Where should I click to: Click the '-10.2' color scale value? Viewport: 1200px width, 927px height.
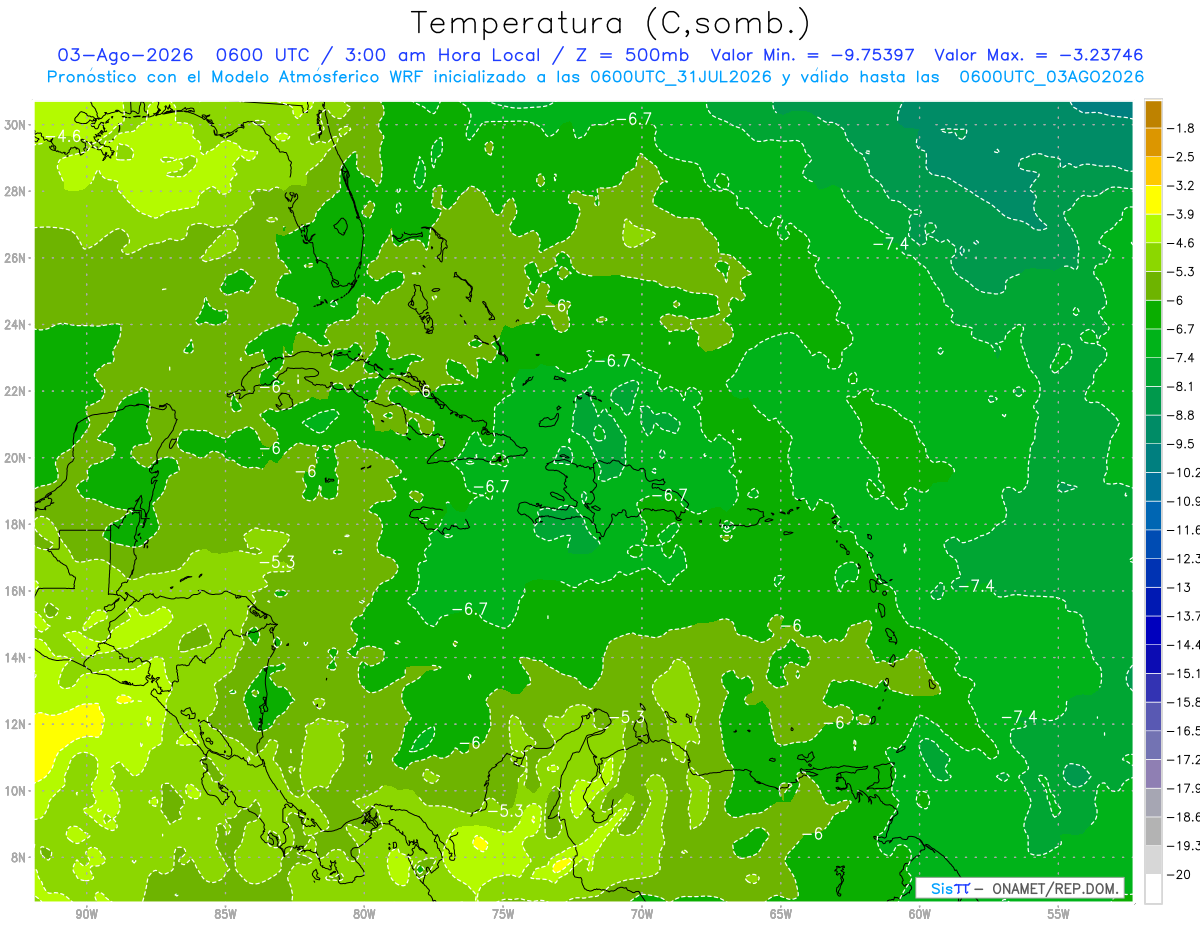tap(1184, 473)
